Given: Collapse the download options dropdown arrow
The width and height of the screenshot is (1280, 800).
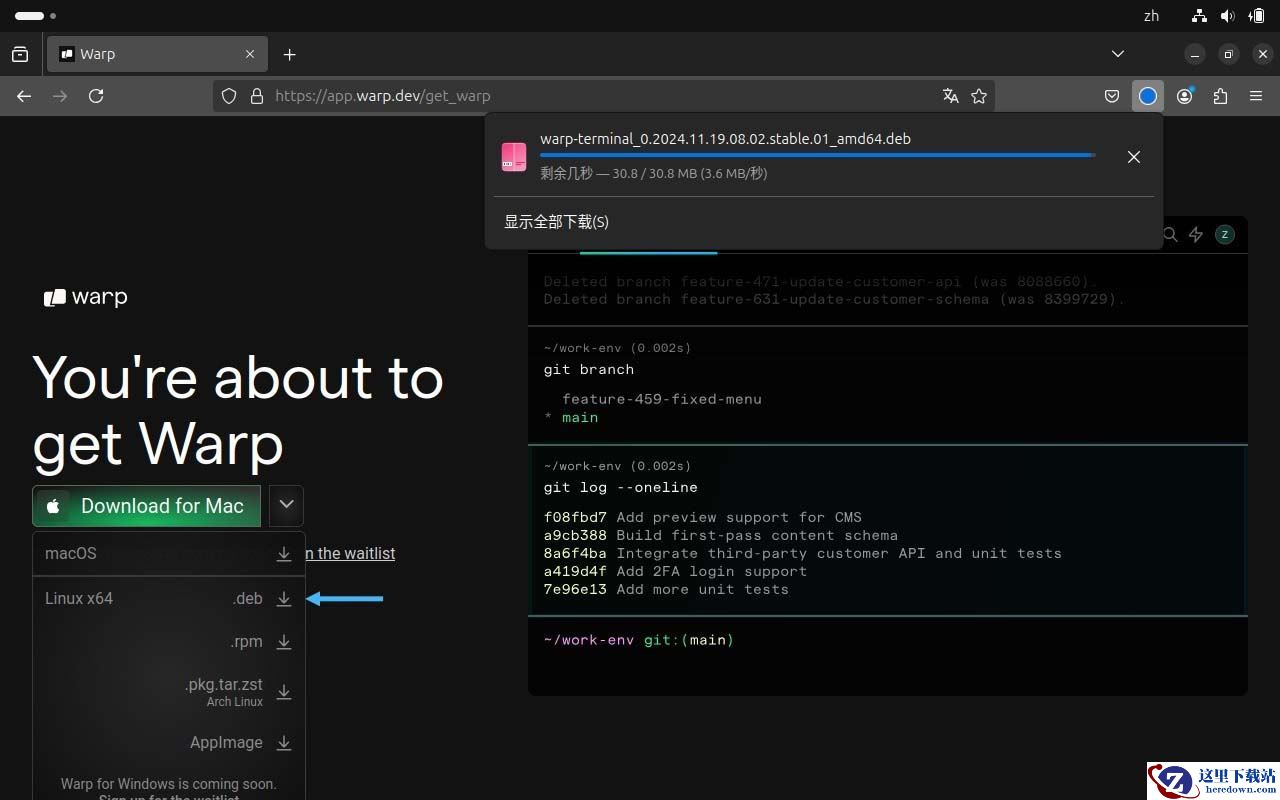Looking at the screenshot, I should [x=286, y=506].
